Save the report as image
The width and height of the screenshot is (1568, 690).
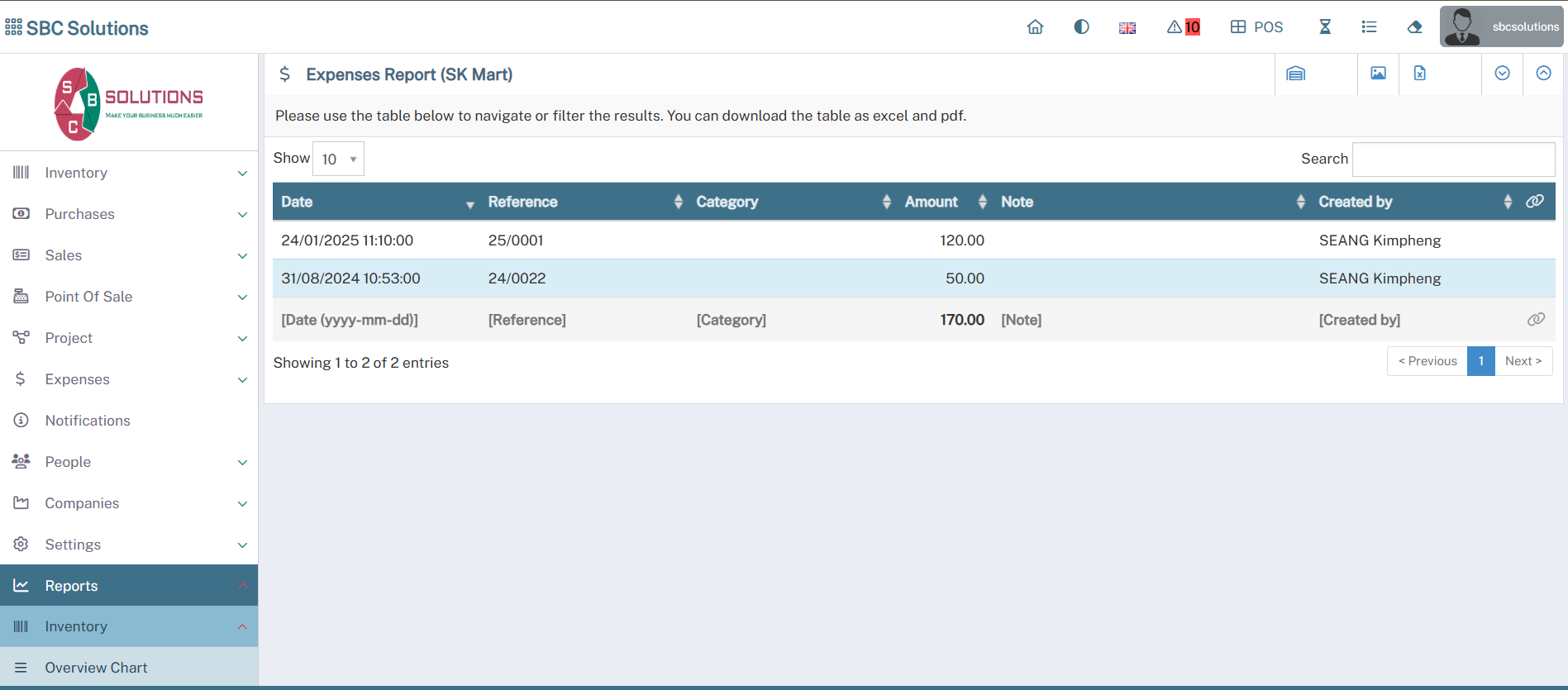(1378, 74)
